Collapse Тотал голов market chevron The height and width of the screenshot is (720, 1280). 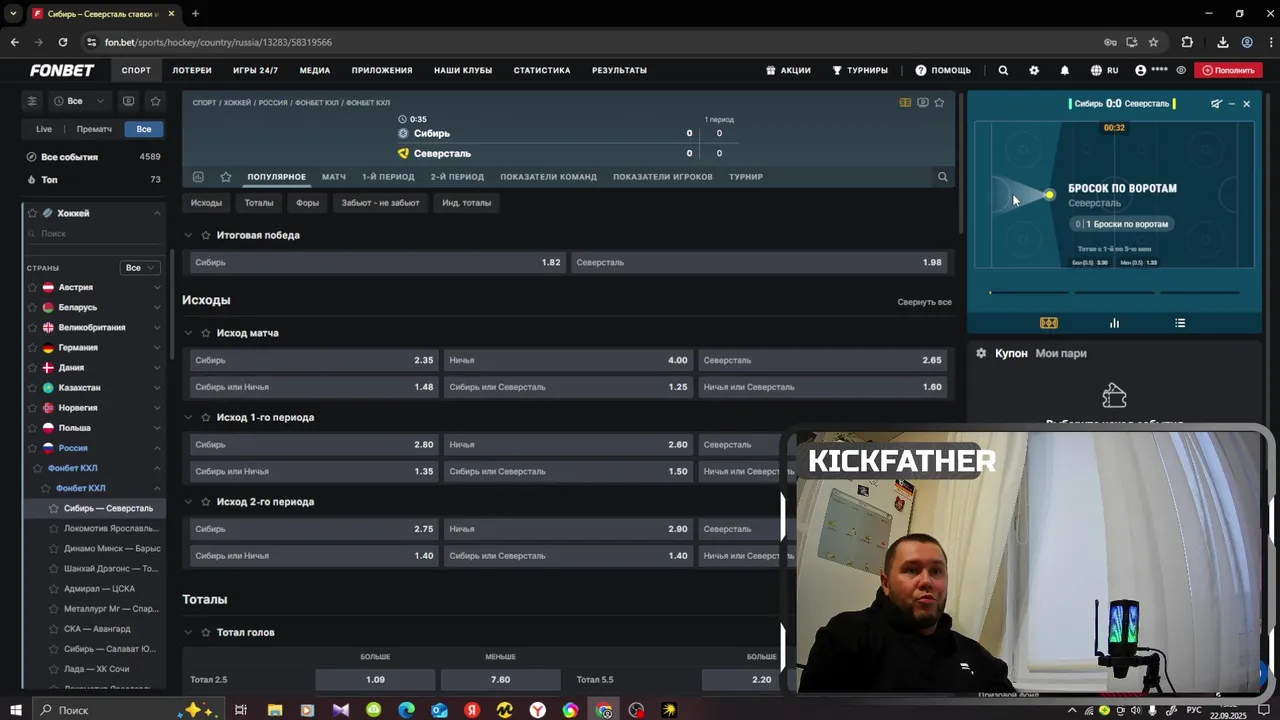(188, 632)
